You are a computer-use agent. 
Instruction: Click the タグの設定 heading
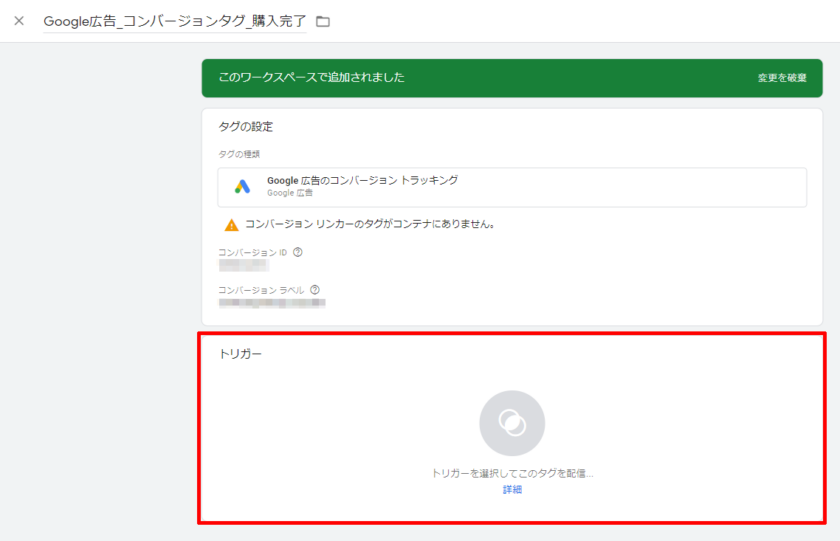[x=246, y=127]
